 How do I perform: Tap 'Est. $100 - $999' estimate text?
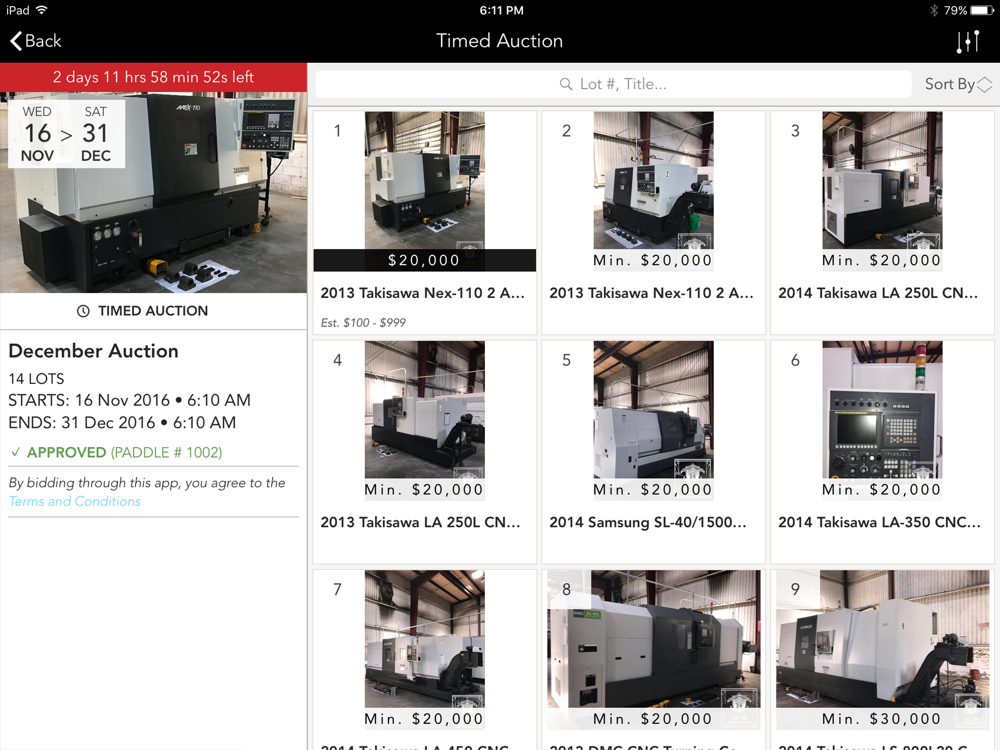tap(363, 323)
